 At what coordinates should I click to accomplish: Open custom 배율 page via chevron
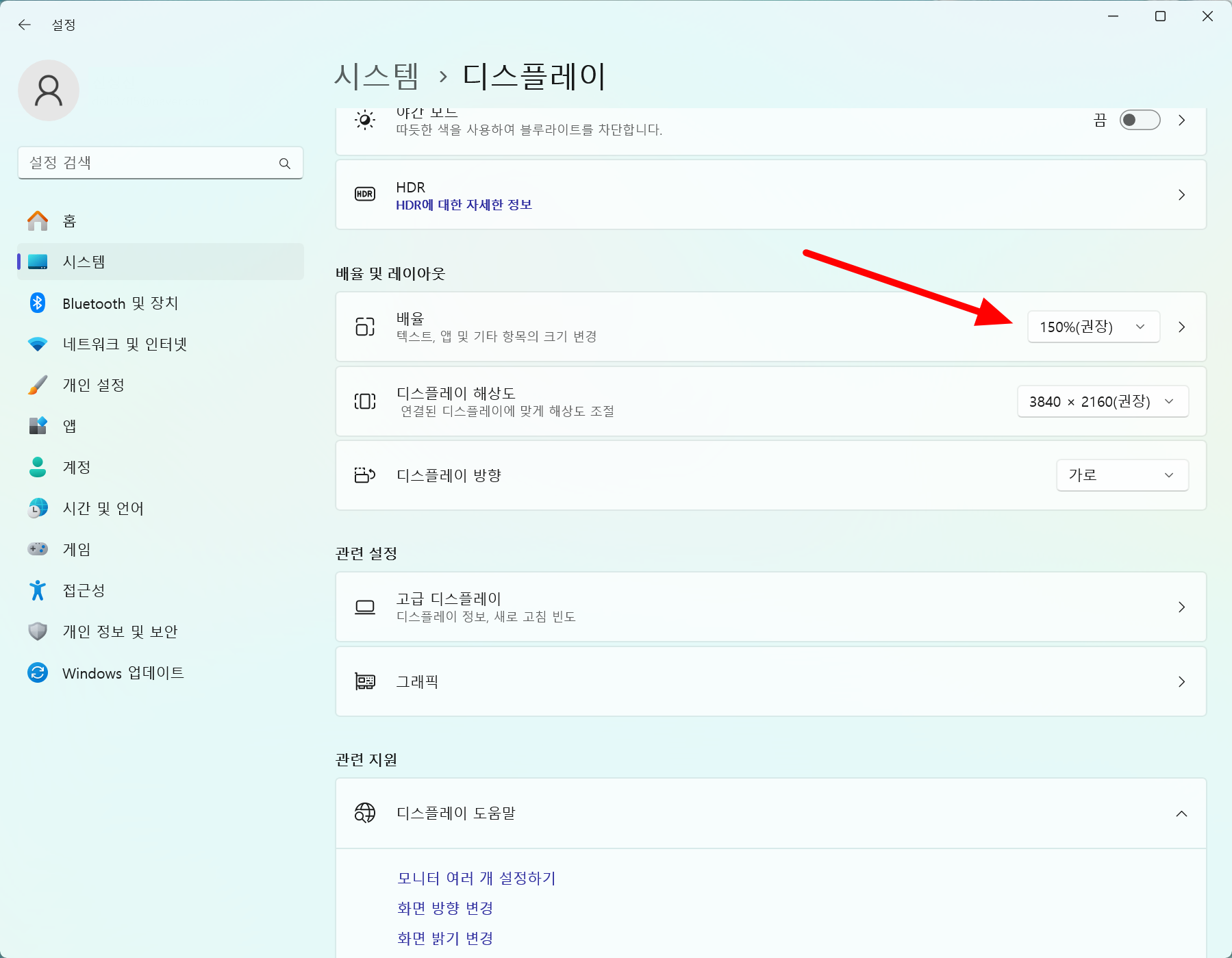(1182, 327)
